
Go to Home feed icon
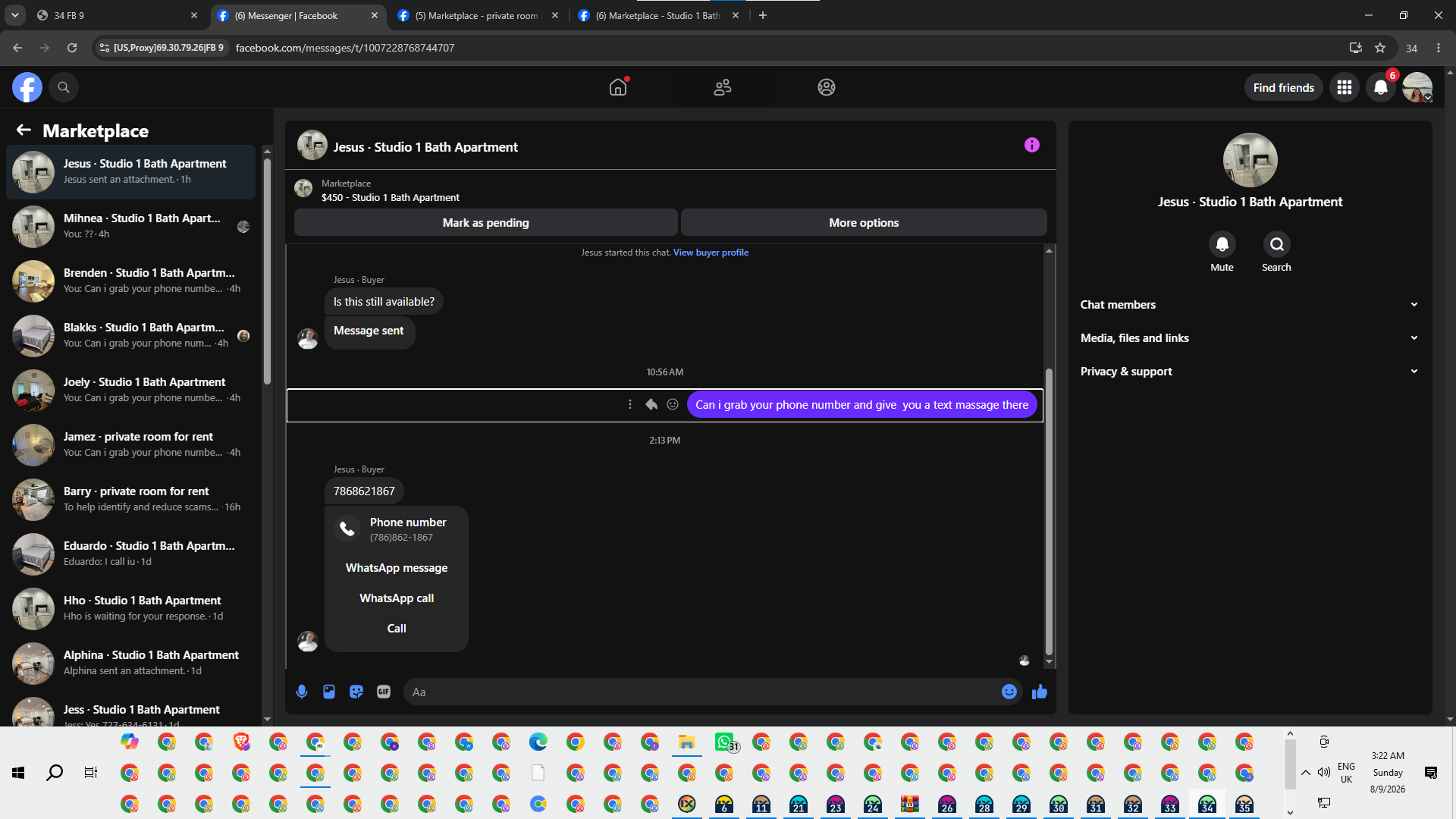[x=618, y=87]
